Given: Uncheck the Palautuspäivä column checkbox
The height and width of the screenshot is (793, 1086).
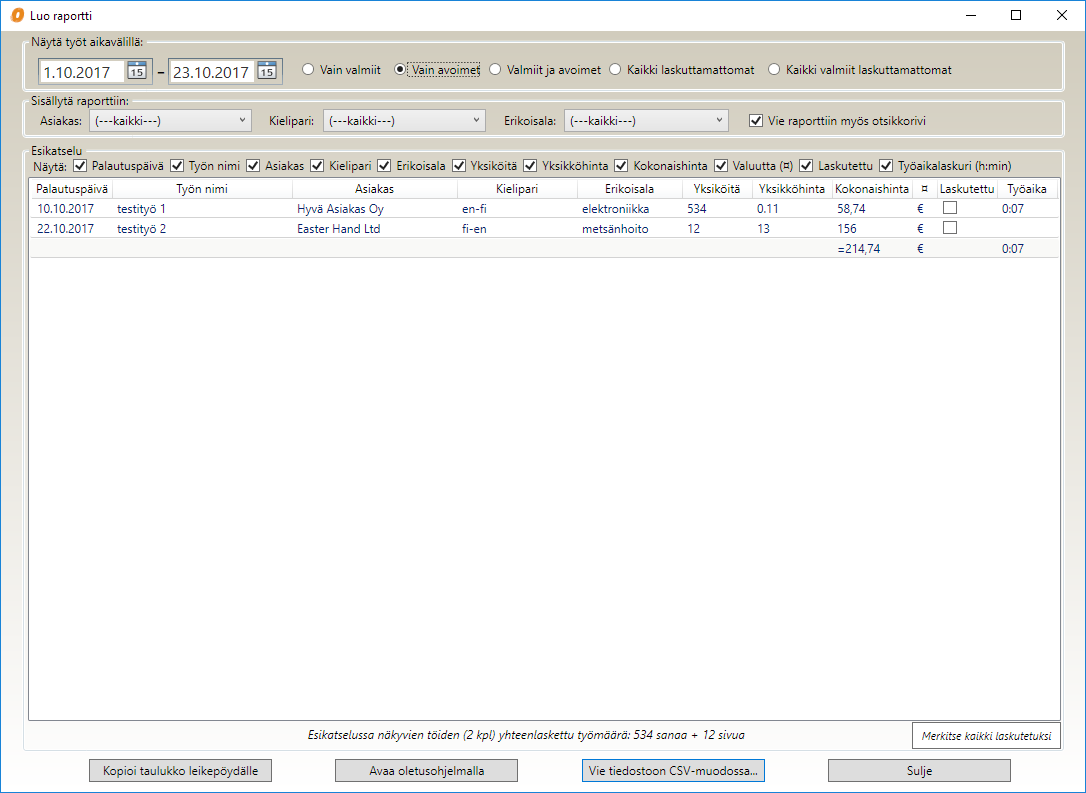Looking at the screenshot, I should (x=80, y=165).
